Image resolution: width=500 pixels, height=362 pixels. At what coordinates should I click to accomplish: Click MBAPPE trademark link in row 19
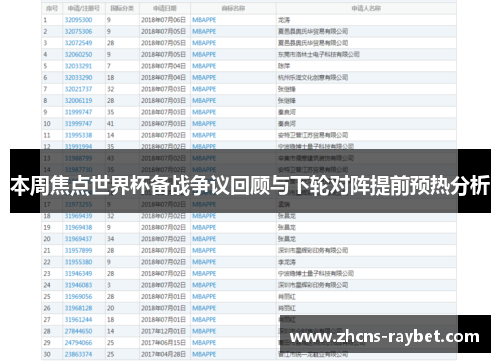coord(204,228)
